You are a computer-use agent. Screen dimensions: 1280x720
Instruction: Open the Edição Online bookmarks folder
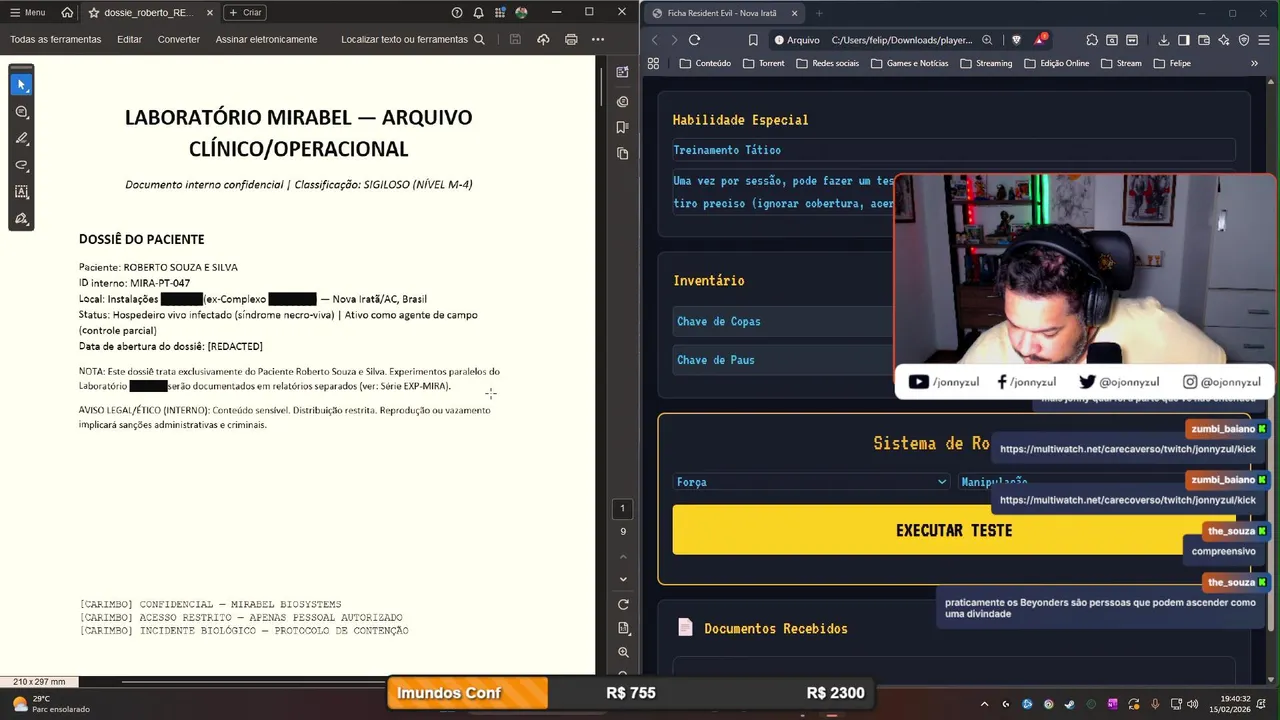pyautogui.click(x=1057, y=63)
